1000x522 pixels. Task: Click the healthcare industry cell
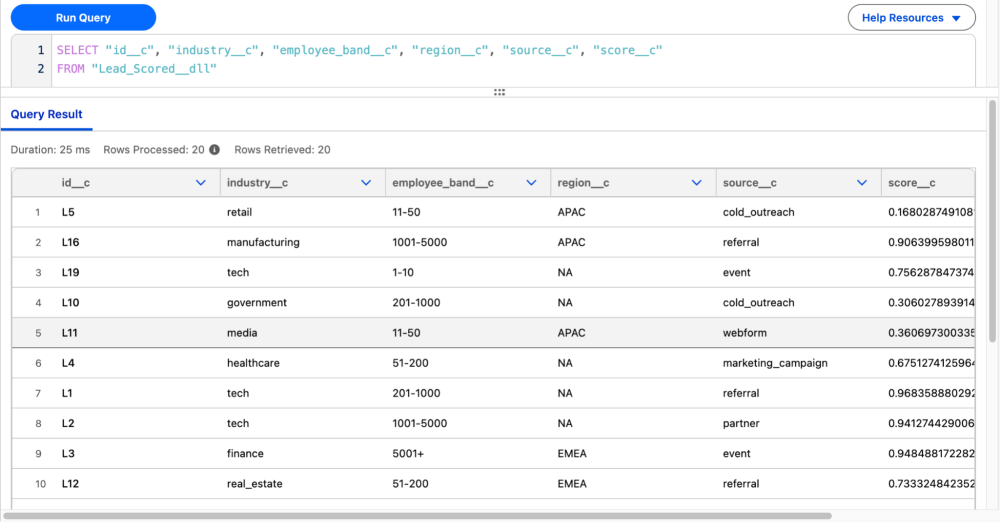click(x=302, y=363)
